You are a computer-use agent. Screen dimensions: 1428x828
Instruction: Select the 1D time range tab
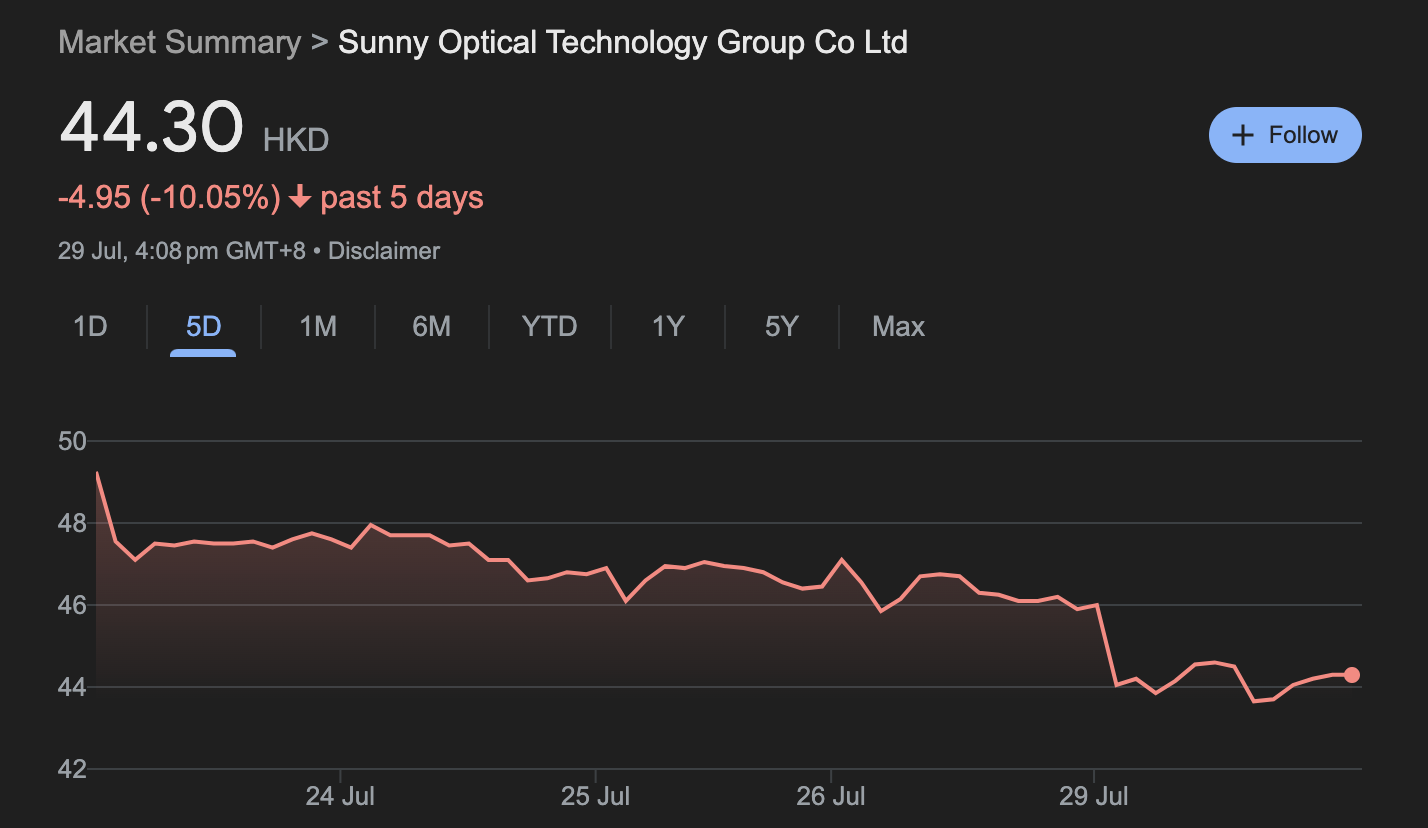[90, 327]
